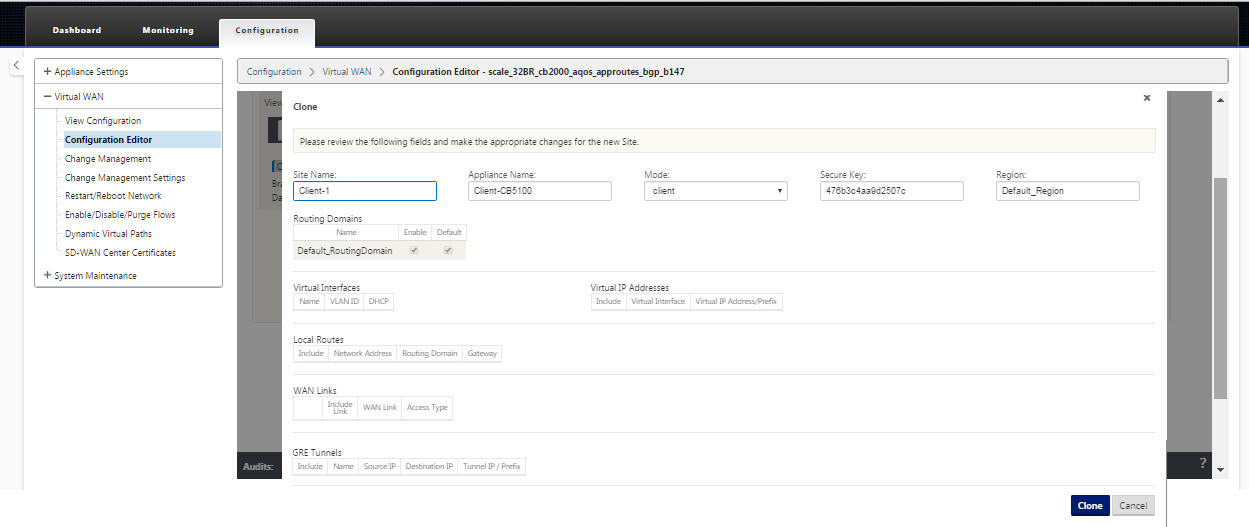Click the help question mark icon
The image size is (1249, 527).
[1202, 463]
